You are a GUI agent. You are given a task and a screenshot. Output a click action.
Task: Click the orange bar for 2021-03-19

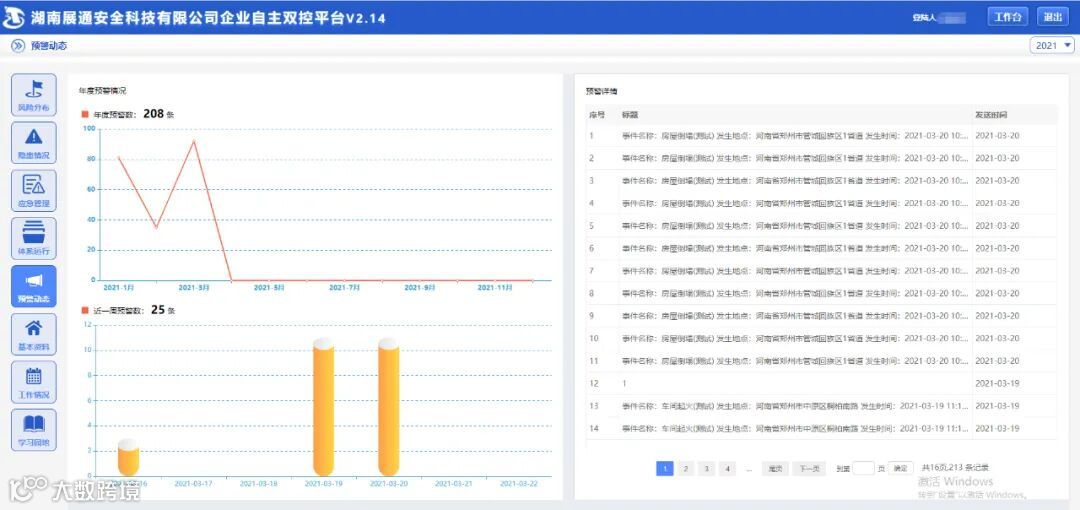tap(324, 407)
